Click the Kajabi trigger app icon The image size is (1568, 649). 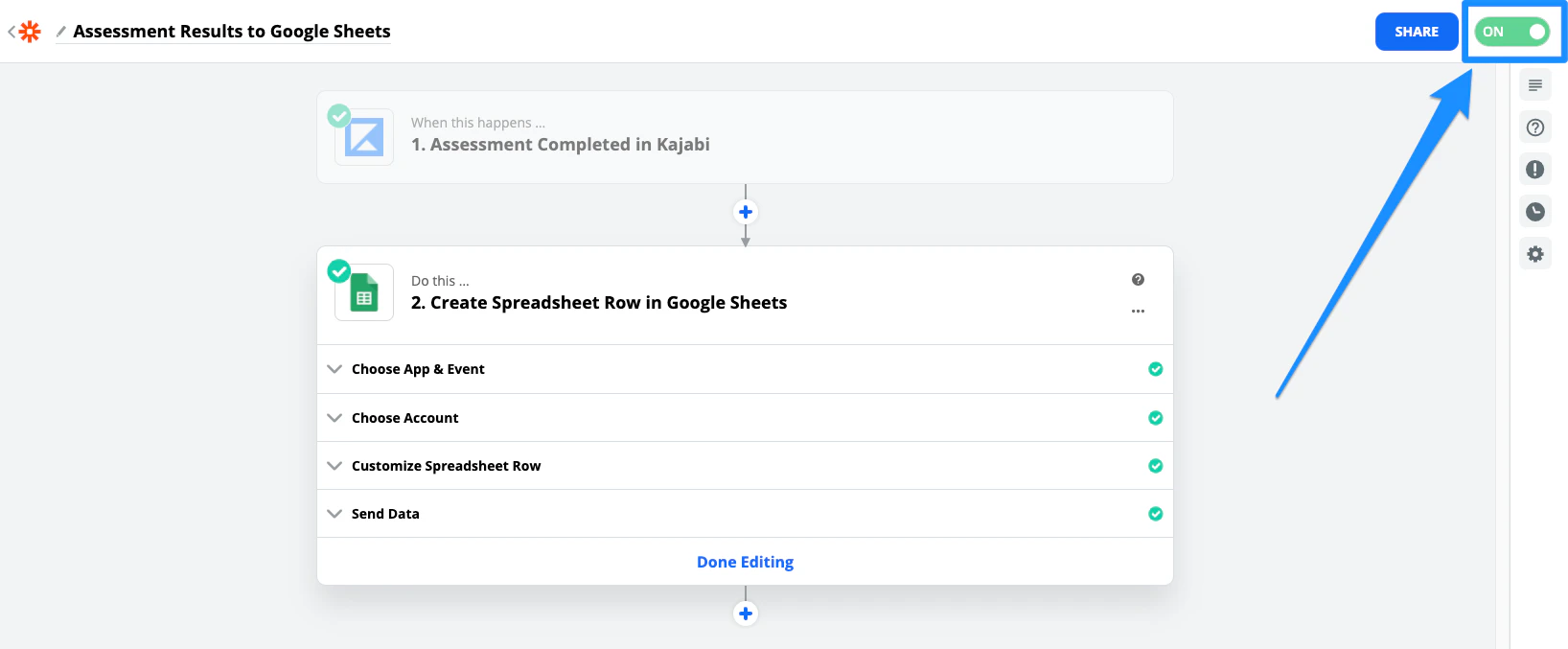pos(364,137)
